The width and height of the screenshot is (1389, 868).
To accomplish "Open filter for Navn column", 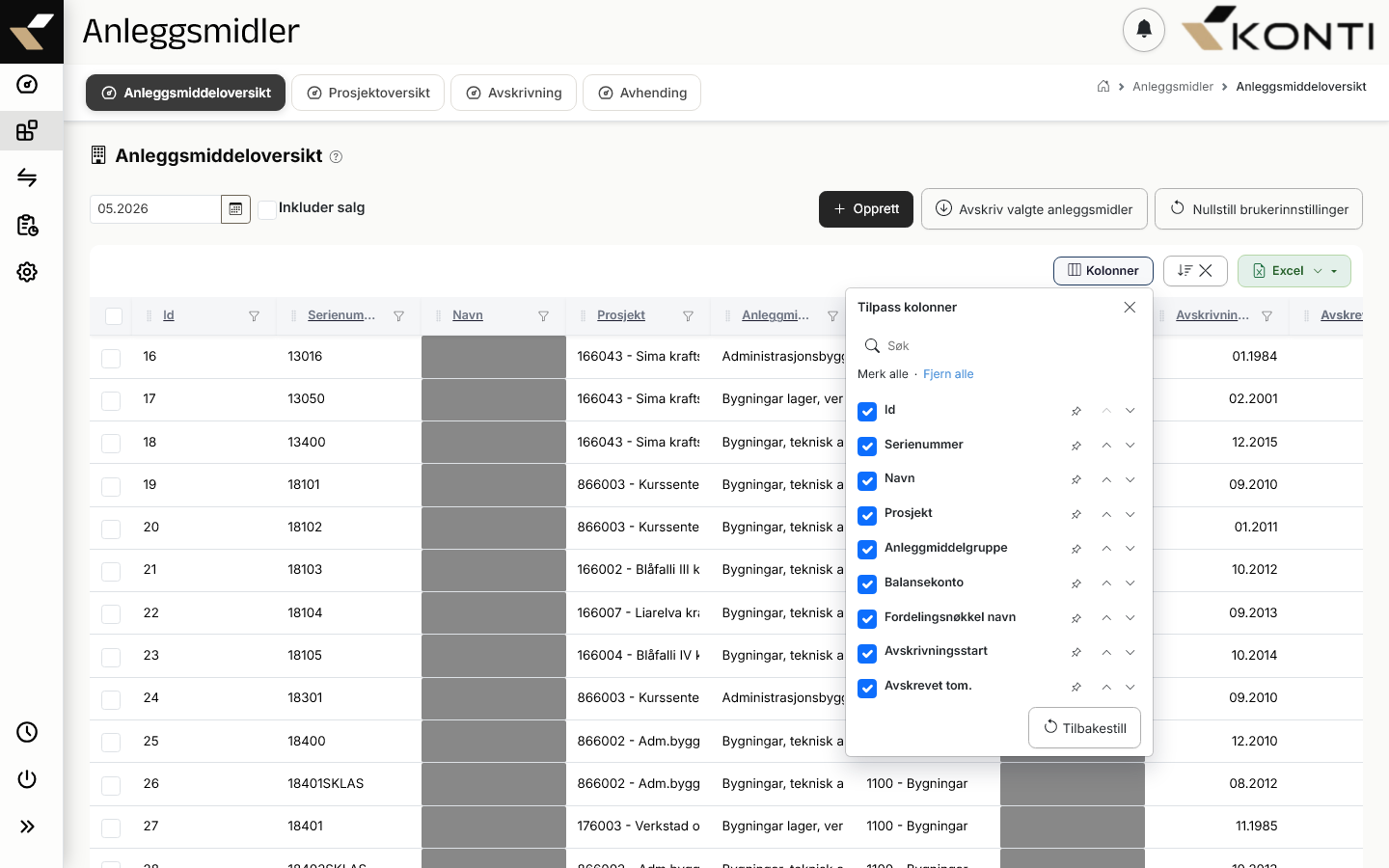I will [x=543, y=316].
